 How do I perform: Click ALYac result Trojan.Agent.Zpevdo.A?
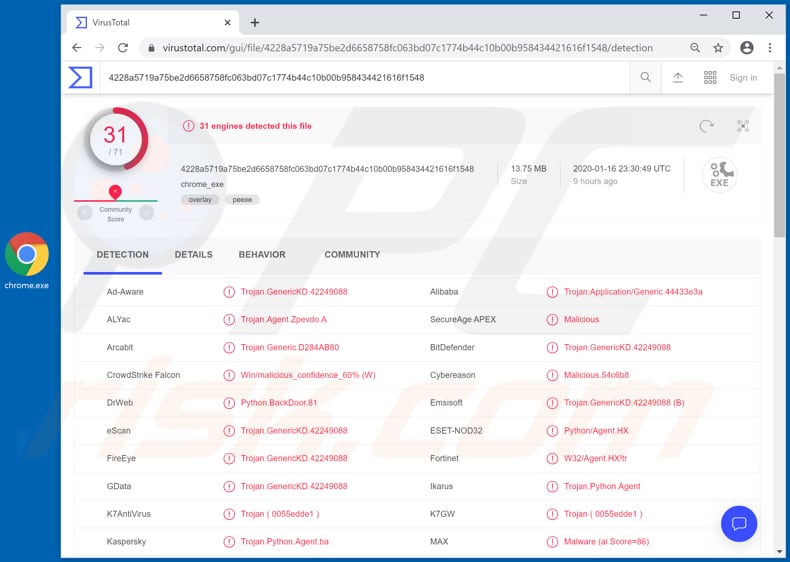click(x=284, y=320)
